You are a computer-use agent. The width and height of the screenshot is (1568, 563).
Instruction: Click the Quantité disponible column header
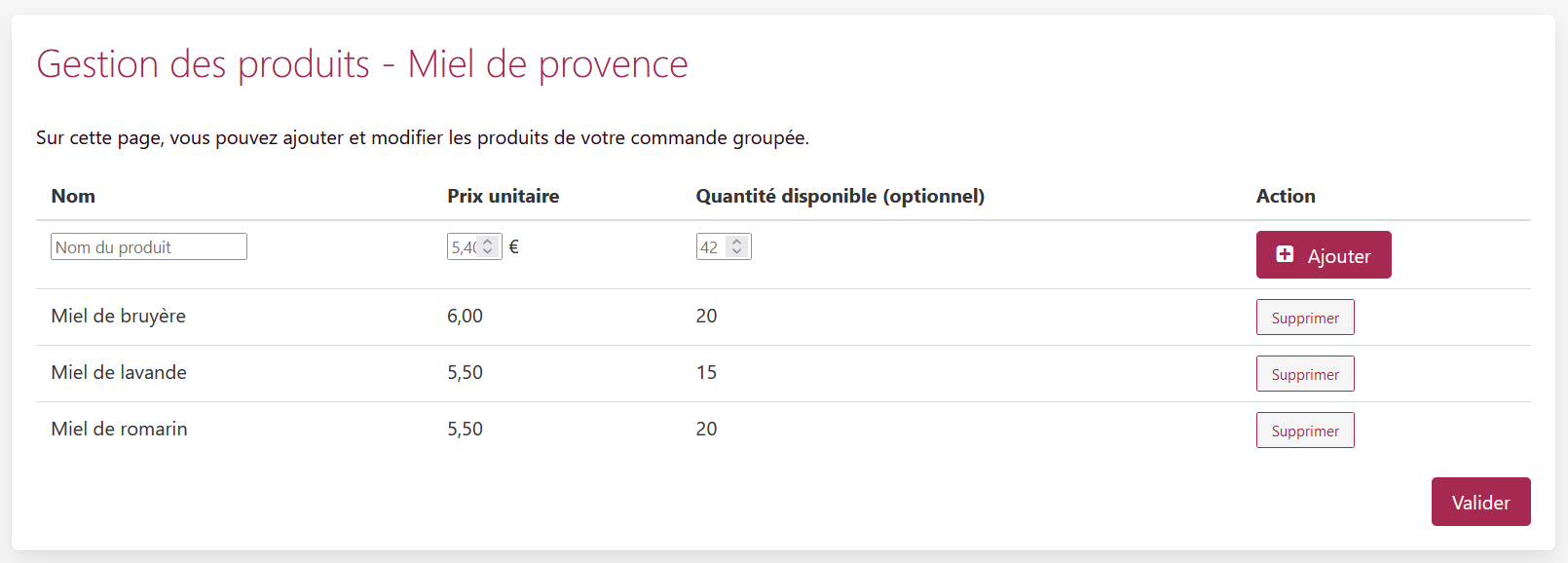pos(840,196)
